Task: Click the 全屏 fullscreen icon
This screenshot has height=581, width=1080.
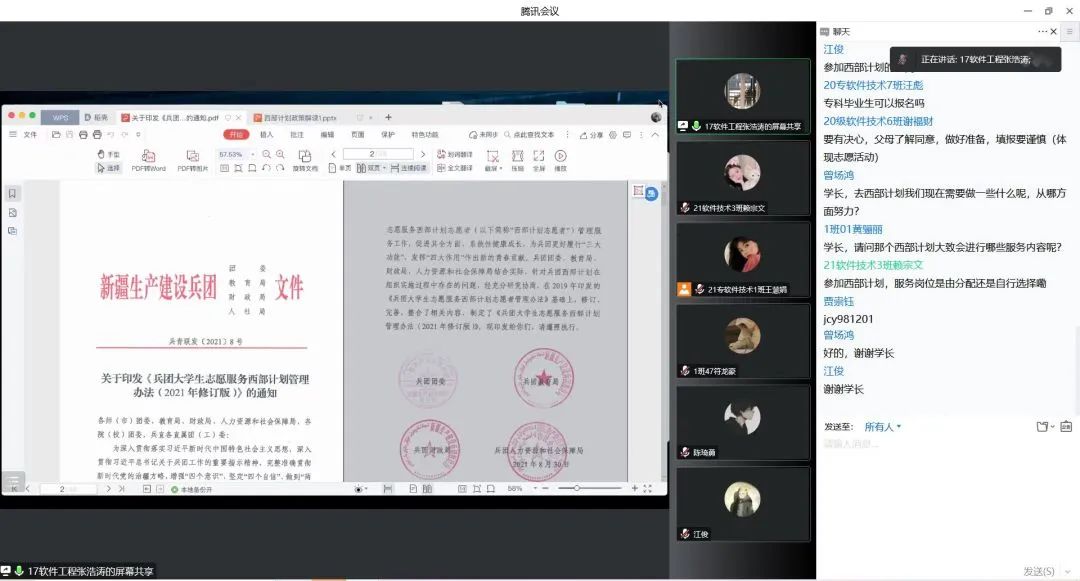Action: [539, 155]
